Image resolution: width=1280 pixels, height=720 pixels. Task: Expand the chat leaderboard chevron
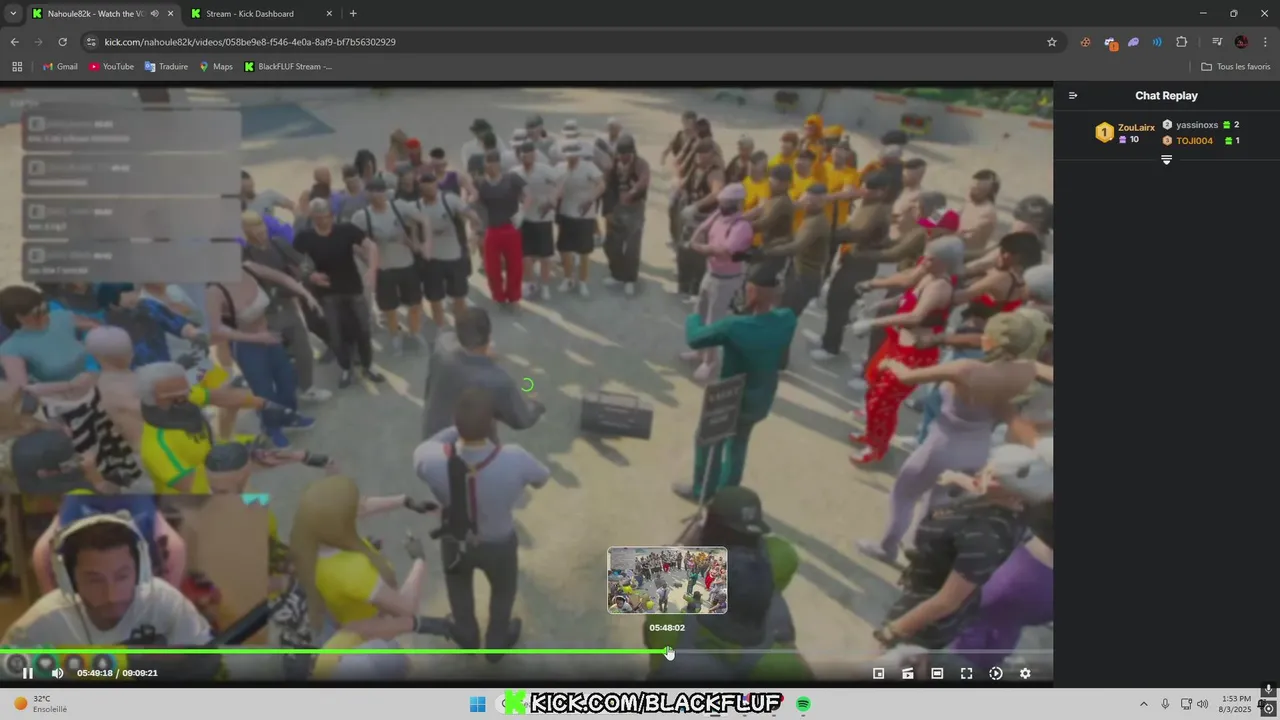pos(1166,160)
